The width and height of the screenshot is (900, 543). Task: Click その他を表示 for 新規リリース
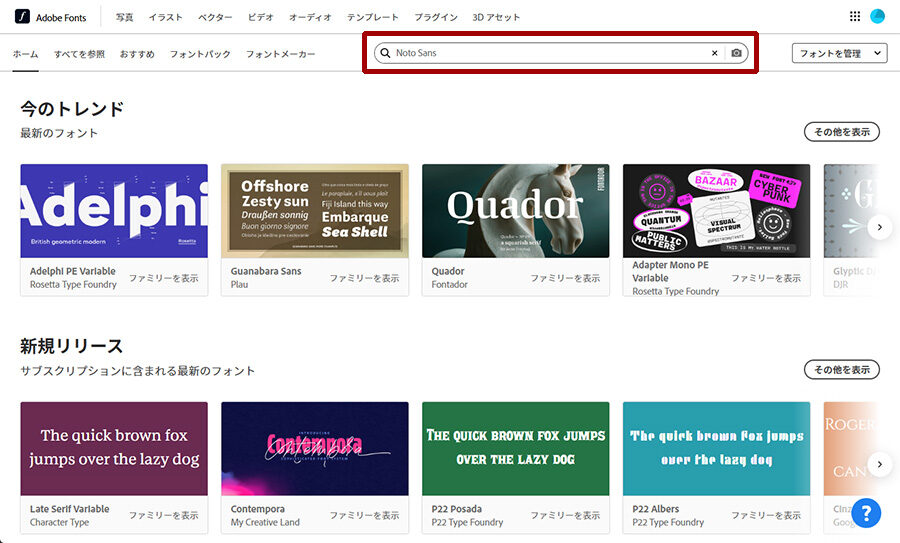coord(841,370)
